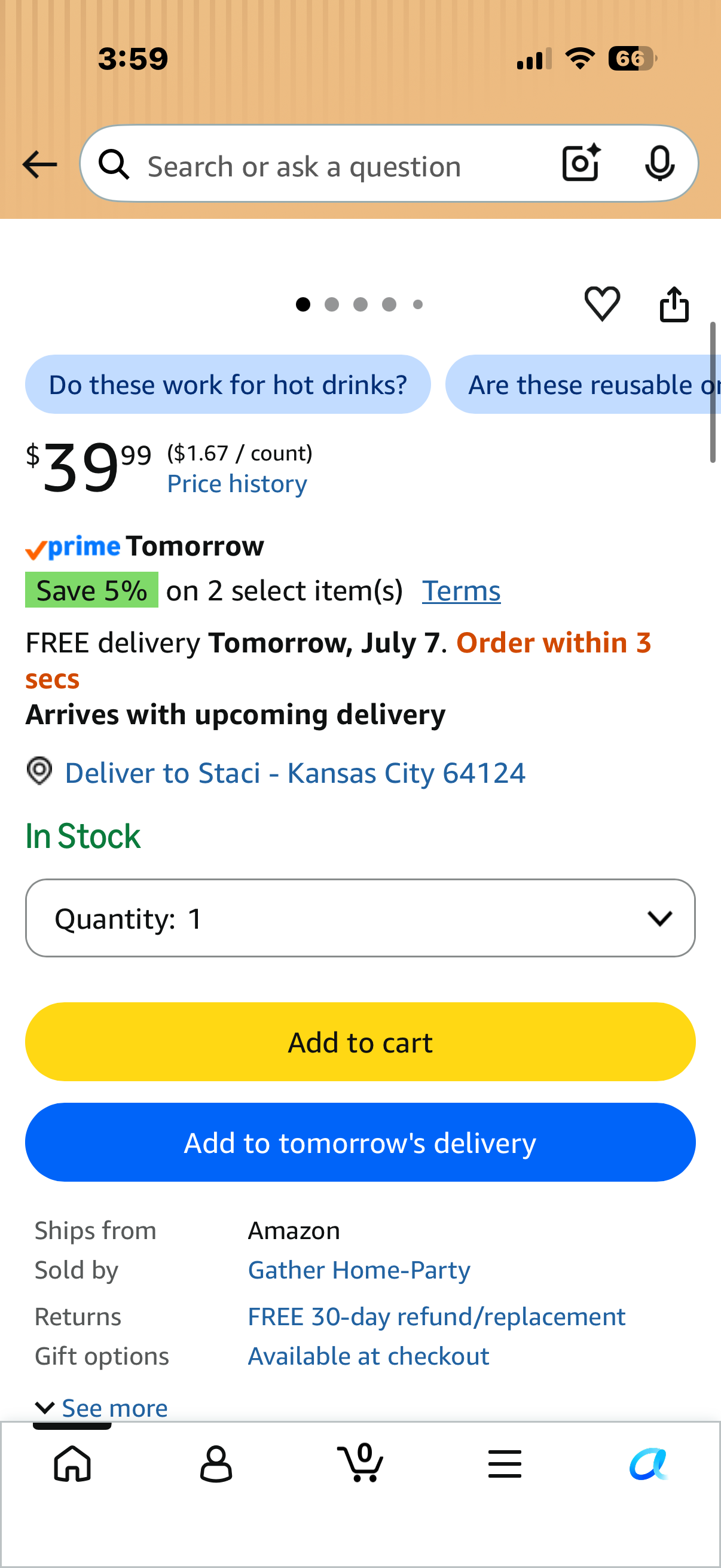Click the Add to cart button
Screen dimensions: 721x1568
click(360, 1042)
